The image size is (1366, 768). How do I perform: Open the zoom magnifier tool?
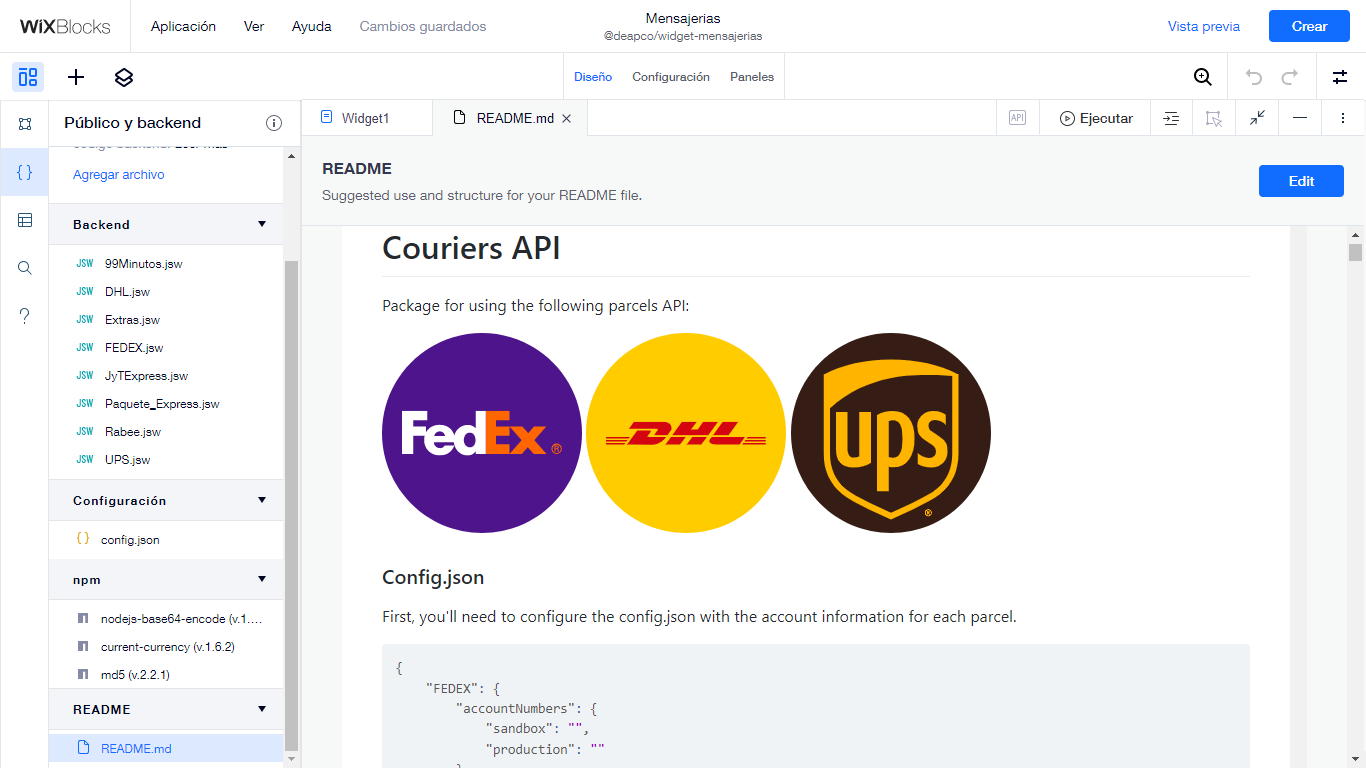(1203, 77)
